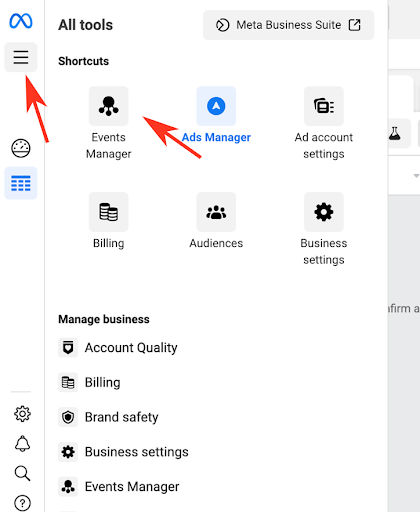Click the external-link icon on Meta Business Suite

pyautogui.click(x=354, y=25)
